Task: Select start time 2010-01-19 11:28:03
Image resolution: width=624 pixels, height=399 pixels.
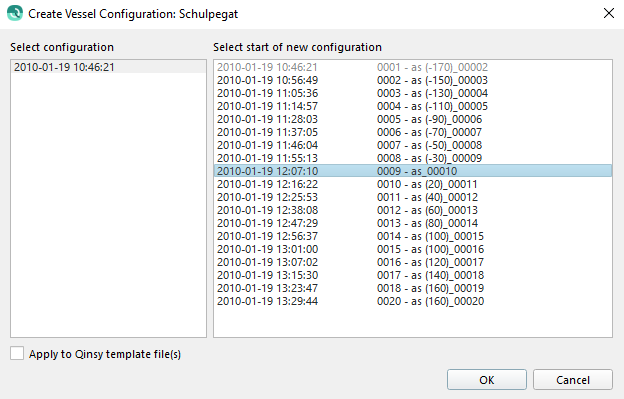Action: pyautogui.click(x=413, y=119)
